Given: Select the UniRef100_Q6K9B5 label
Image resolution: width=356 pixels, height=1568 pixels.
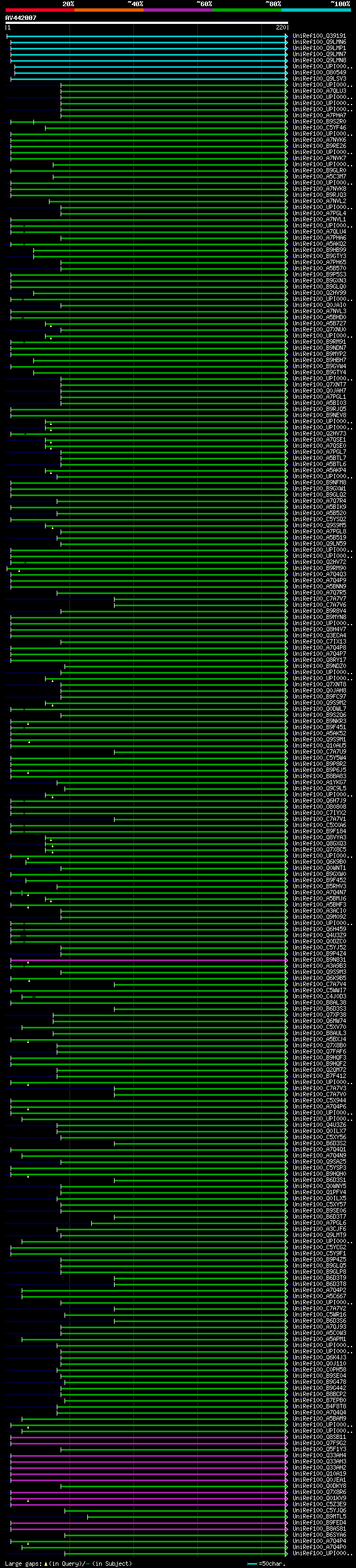Looking at the screenshot, I should (x=319, y=978).
